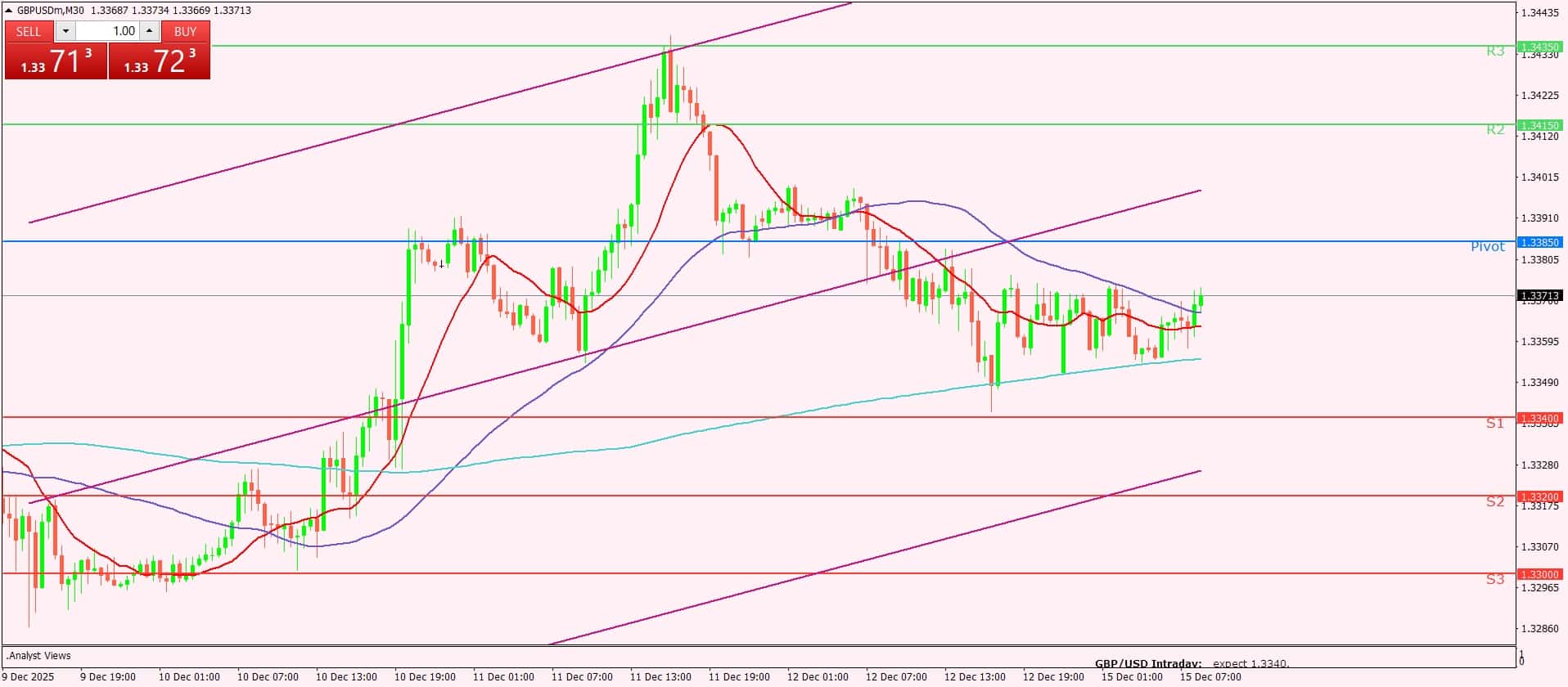Image resolution: width=1568 pixels, height=687 pixels.
Task: Select the S1 support level label
Action: tap(1495, 423)
